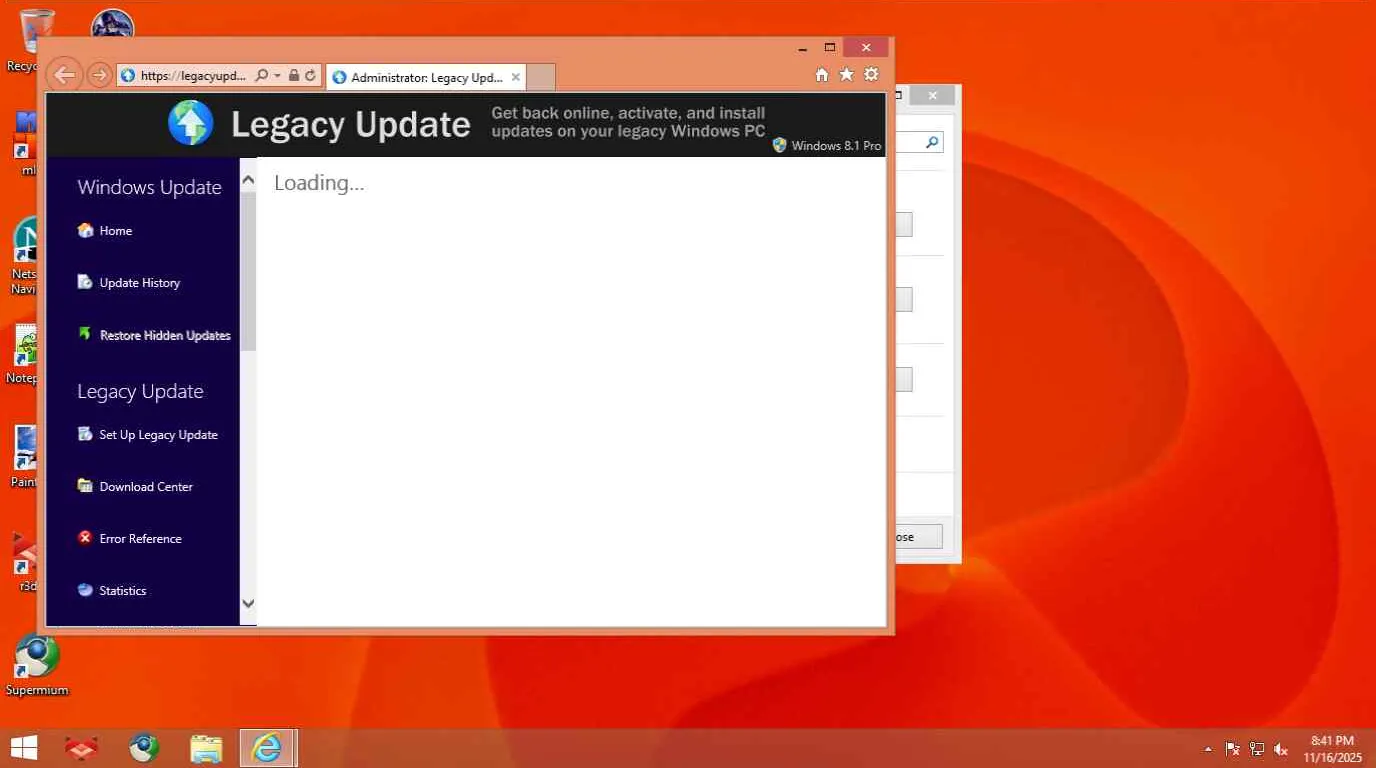Open a new tab with the blank tab button
Image resolution: width=1376 pixels, height=768 pixels.
pyautogui.click(x=540, y=77)
